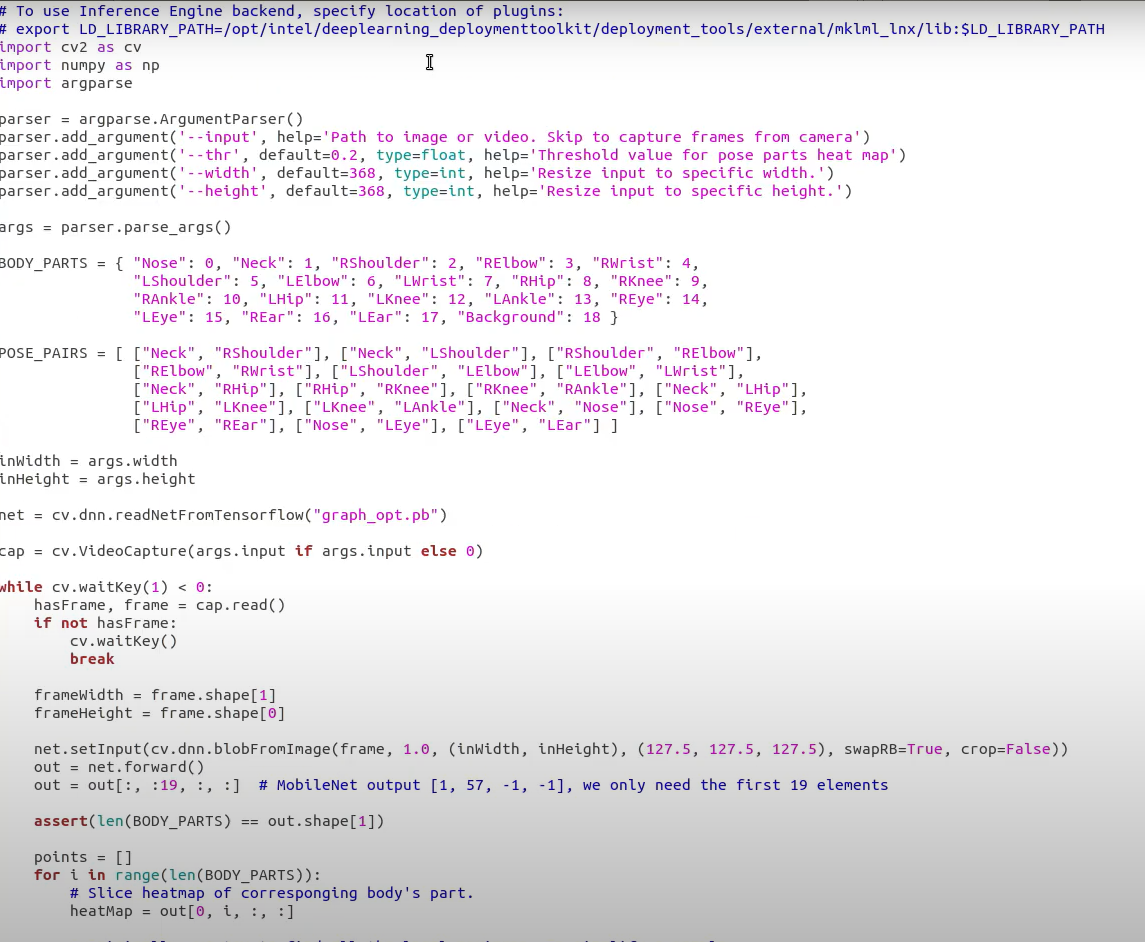Click the argparse.ArgumentParser() assignment line
1145x942 pixels.
coord(151,119)
